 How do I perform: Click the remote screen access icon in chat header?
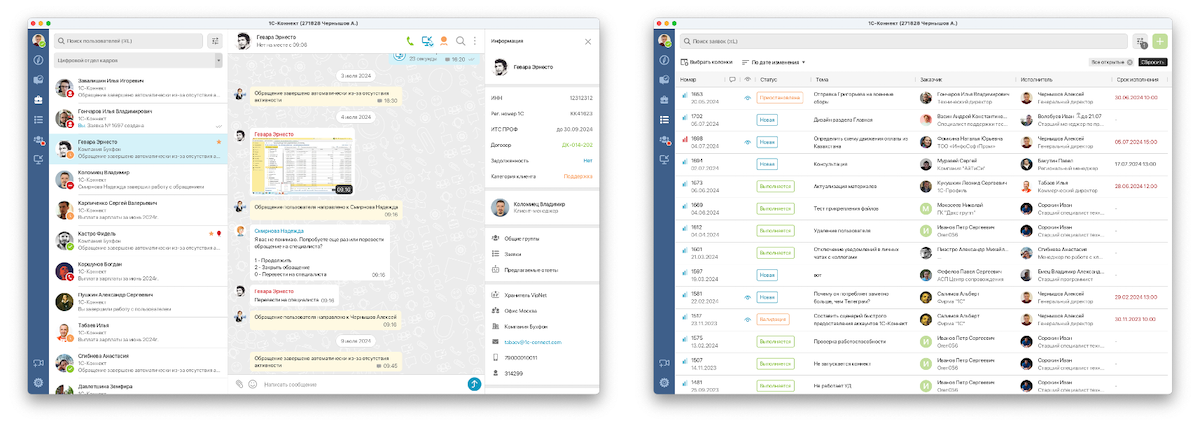click(427, 41)
